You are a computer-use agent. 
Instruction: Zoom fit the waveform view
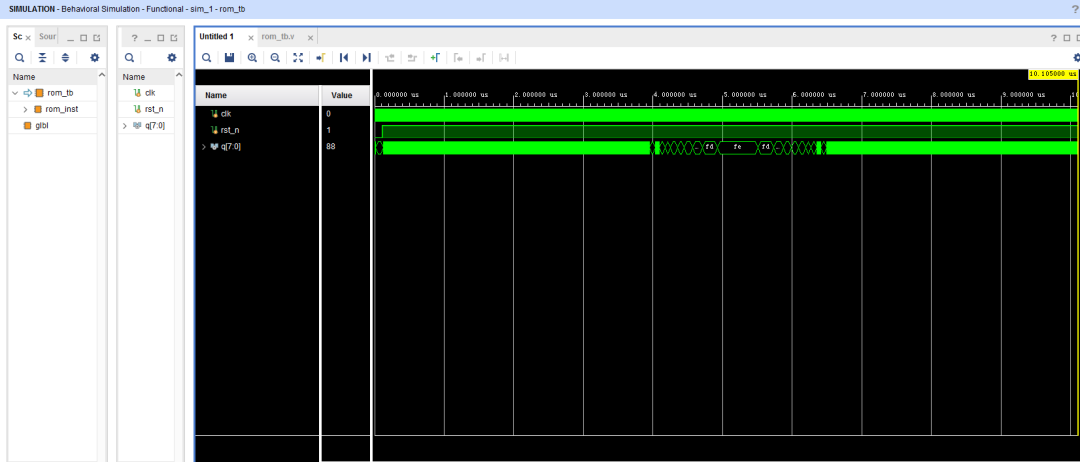[298, 58]
